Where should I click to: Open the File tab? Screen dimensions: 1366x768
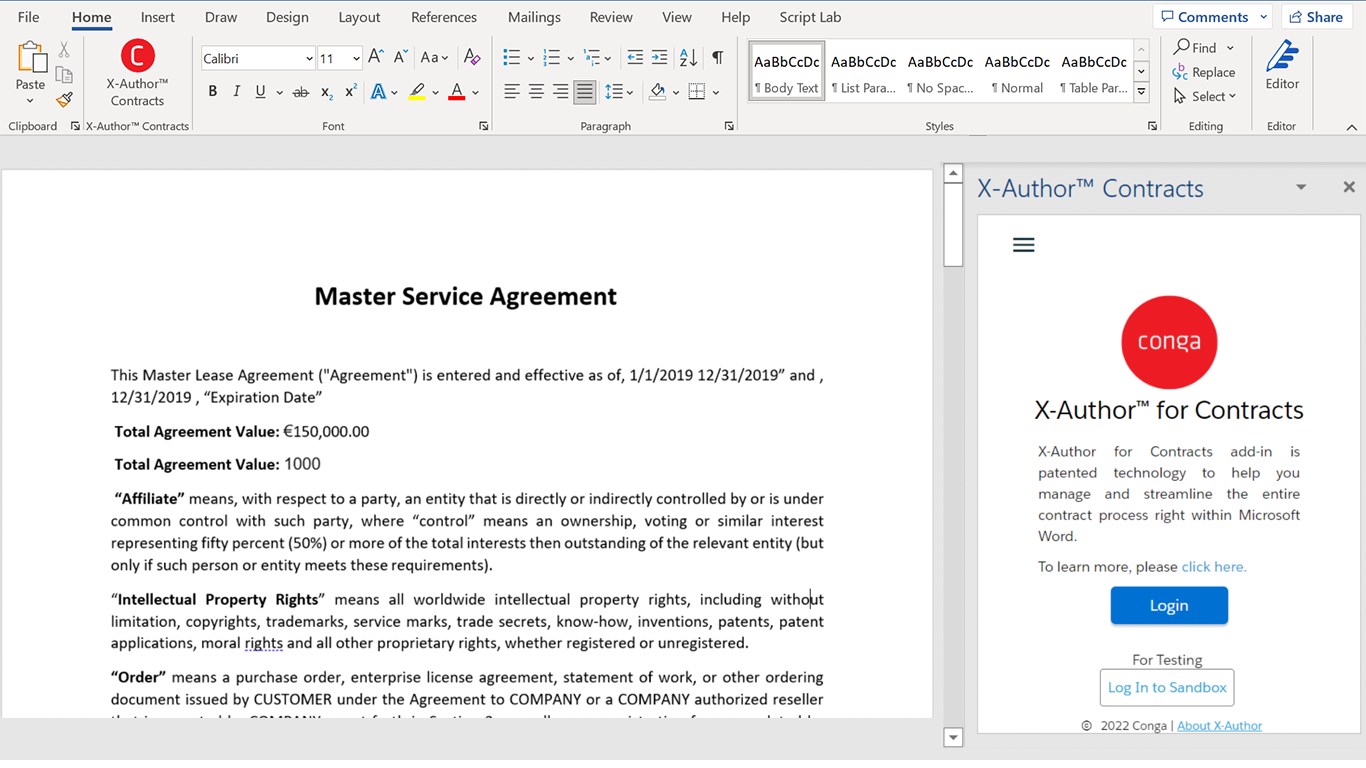point(29,17)
